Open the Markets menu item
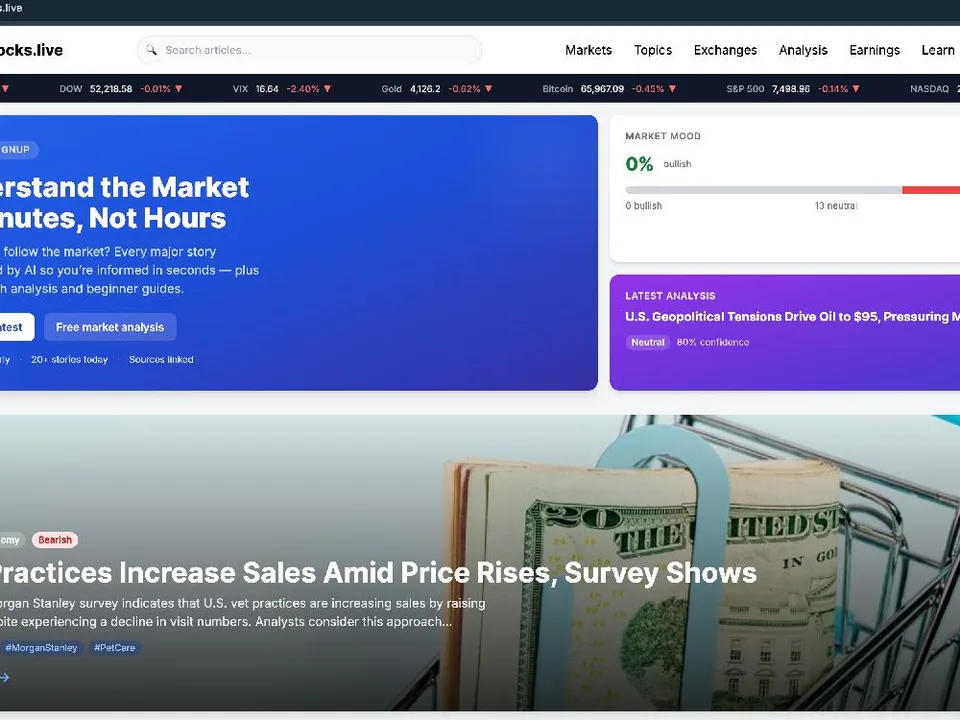 [588, 50]
